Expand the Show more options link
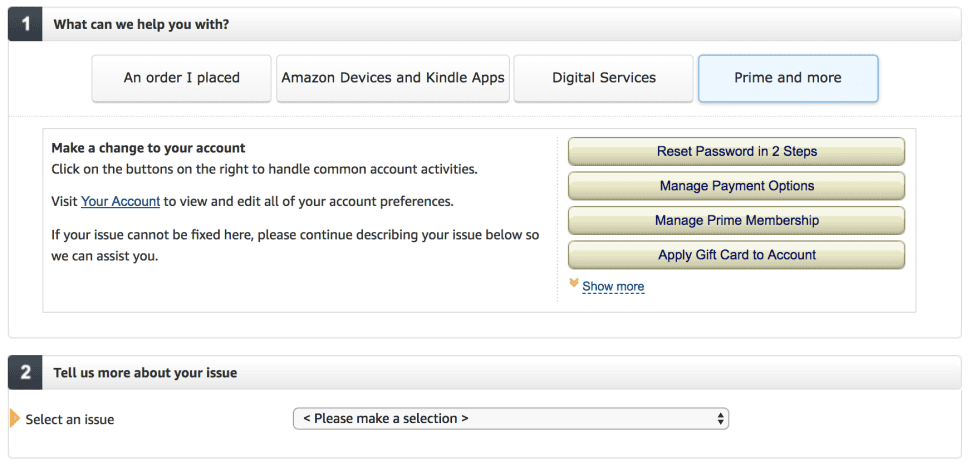The height and width of the screenshot is (467, 970). [x=613, y=286]
